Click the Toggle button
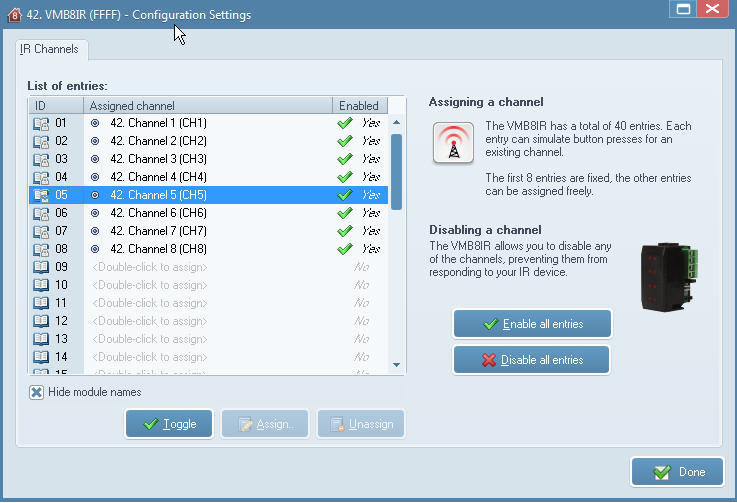Viewport: 737px width, 503px height. point(169,424)
